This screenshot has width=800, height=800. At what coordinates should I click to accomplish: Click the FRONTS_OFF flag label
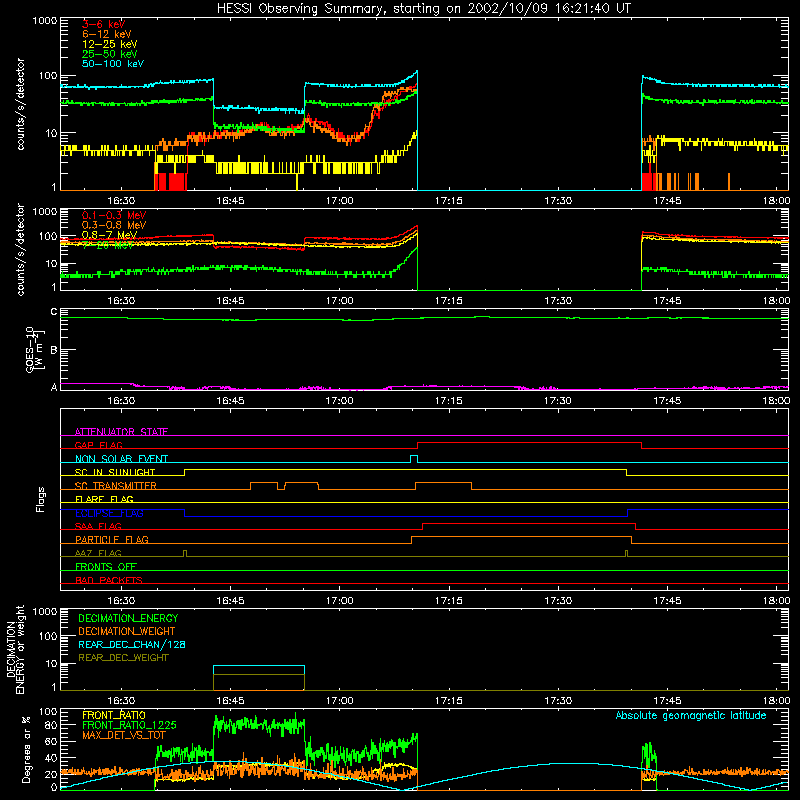(x=106, y=566)
